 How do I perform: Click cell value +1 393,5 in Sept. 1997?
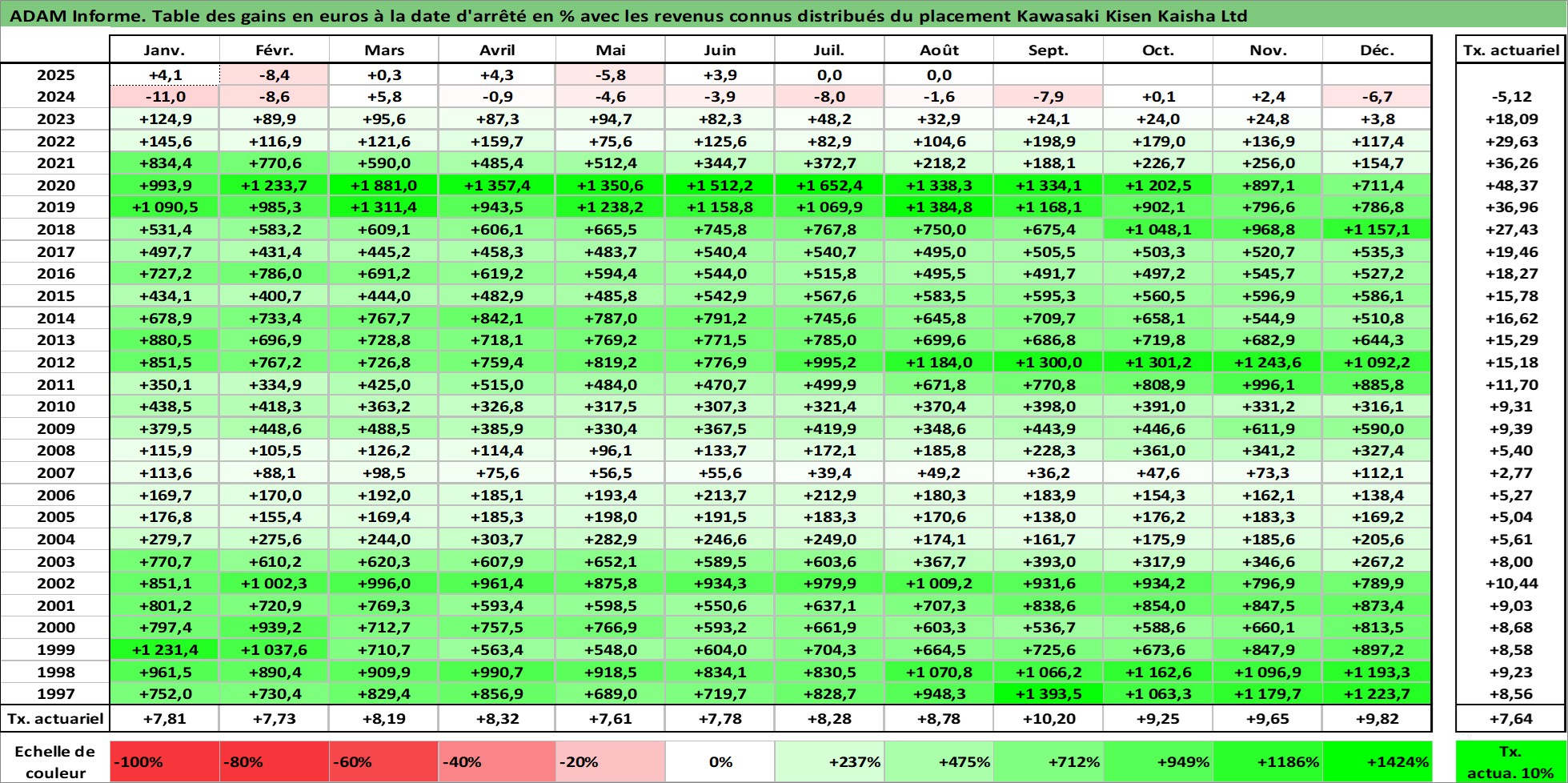pyautogui.click(x=1049, y=694)
